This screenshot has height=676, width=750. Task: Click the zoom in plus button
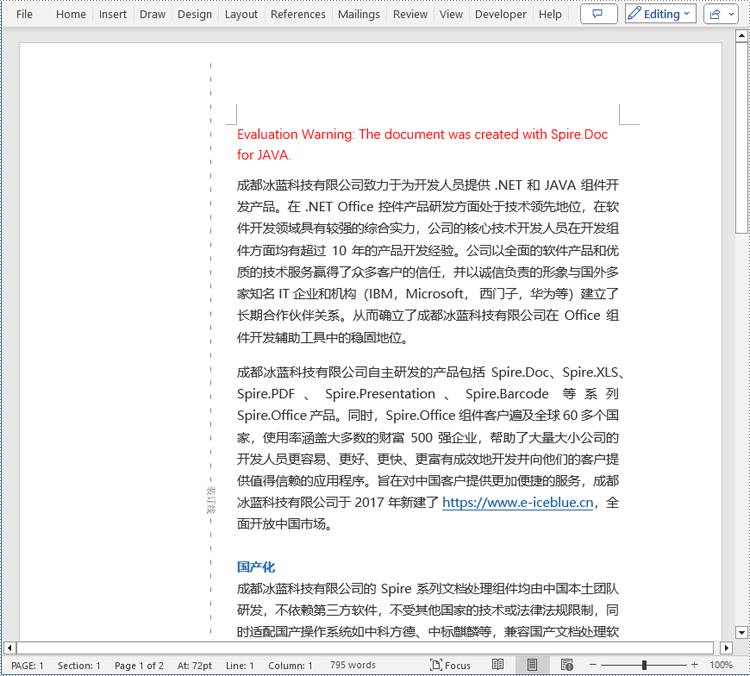click(x=695, y=665)
